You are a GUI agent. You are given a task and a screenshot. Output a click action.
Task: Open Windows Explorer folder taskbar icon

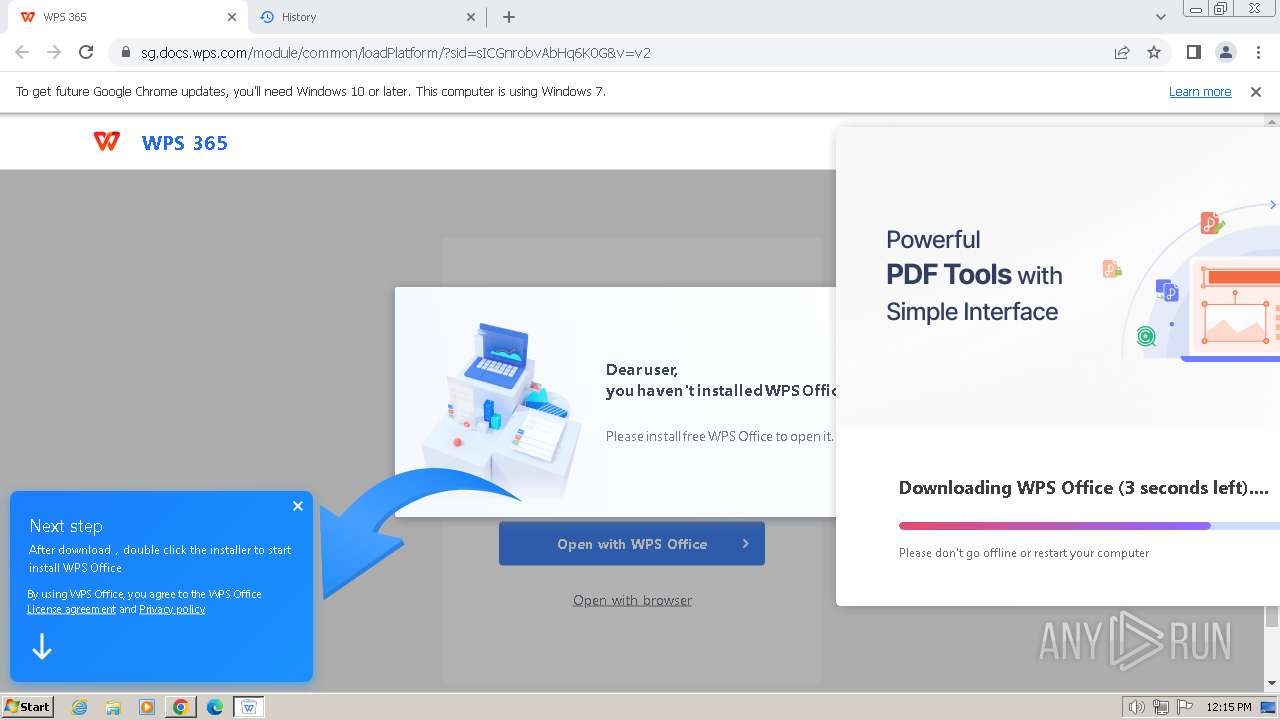point(113,707)
